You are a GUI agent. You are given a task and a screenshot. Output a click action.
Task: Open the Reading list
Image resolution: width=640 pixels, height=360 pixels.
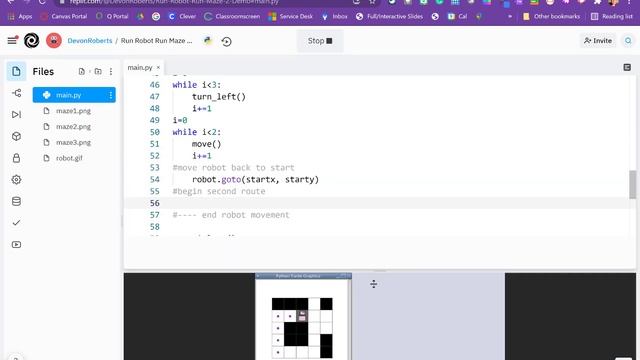(x=612, y=16)
